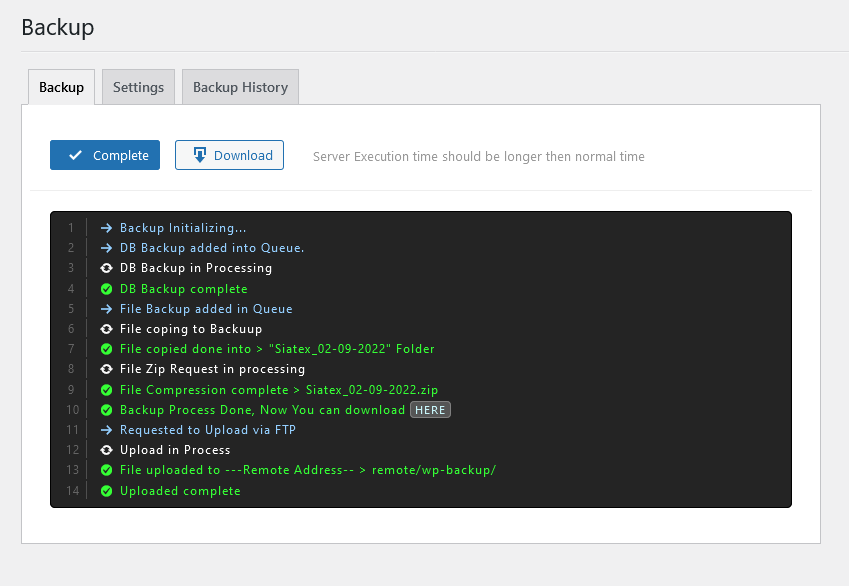Click the check icon next to Backup Process Done
The height and width of the screenshot is (587, 849).
[106, 409]
